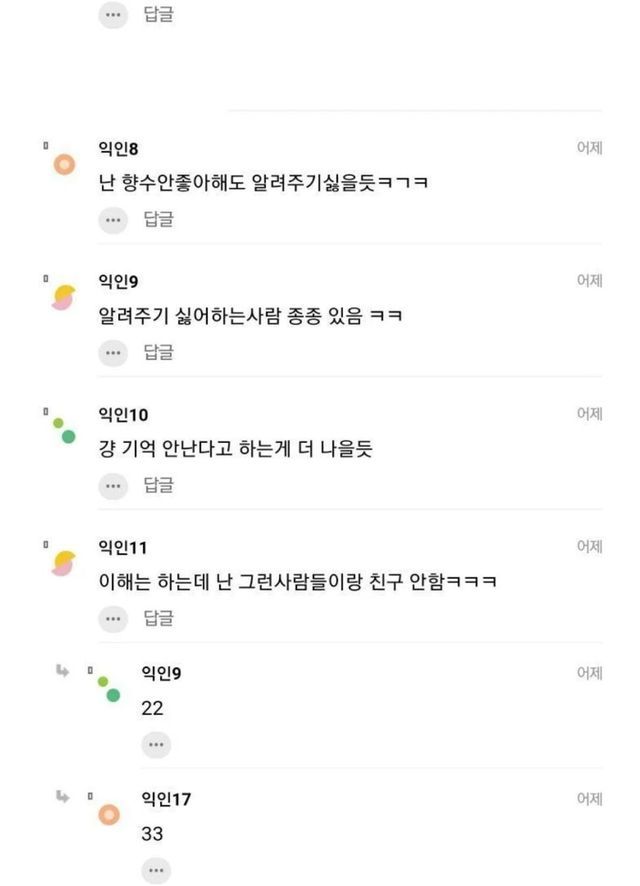The image size is (640, 886).
Task: Open more options under the "22" reply
Action: coord(156,745)
